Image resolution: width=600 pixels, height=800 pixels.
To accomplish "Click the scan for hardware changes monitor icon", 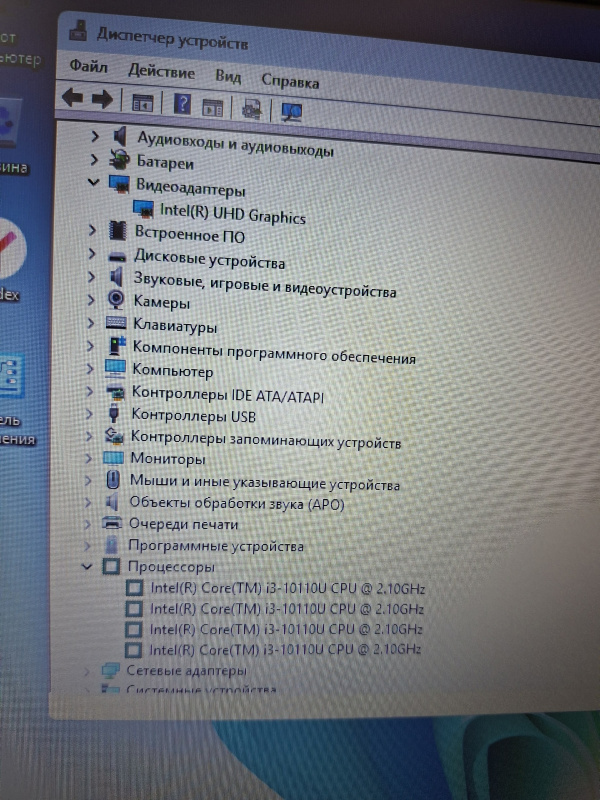I will click(292, 112).
